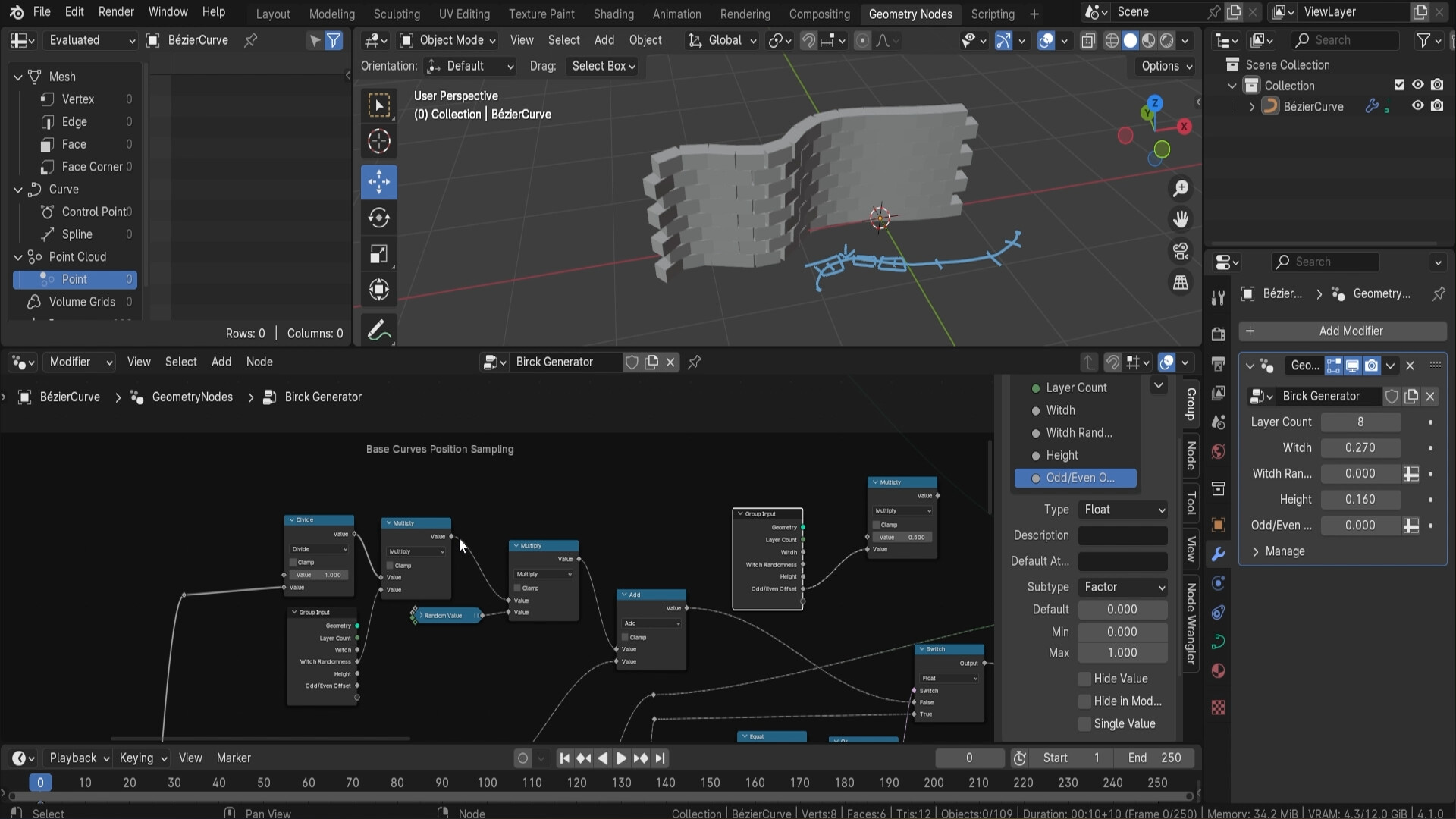Open the Subtype dropdown set to Factor
Screen dimensions: 1456x819
tap(1122, 586)
